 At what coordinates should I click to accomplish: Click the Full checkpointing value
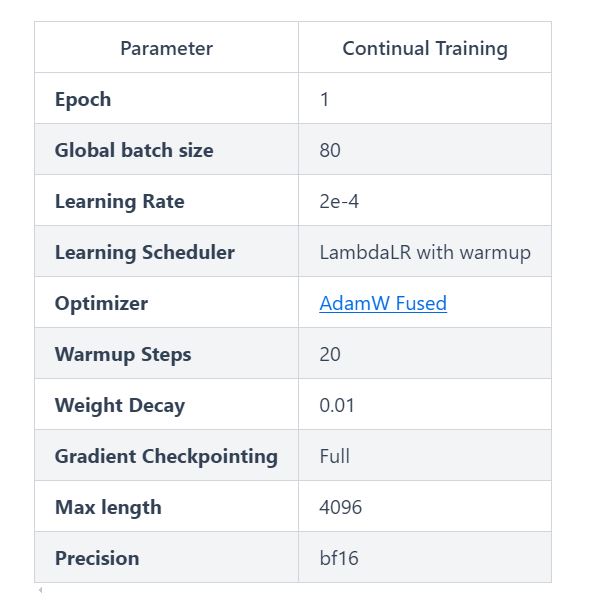coord(334,456)
